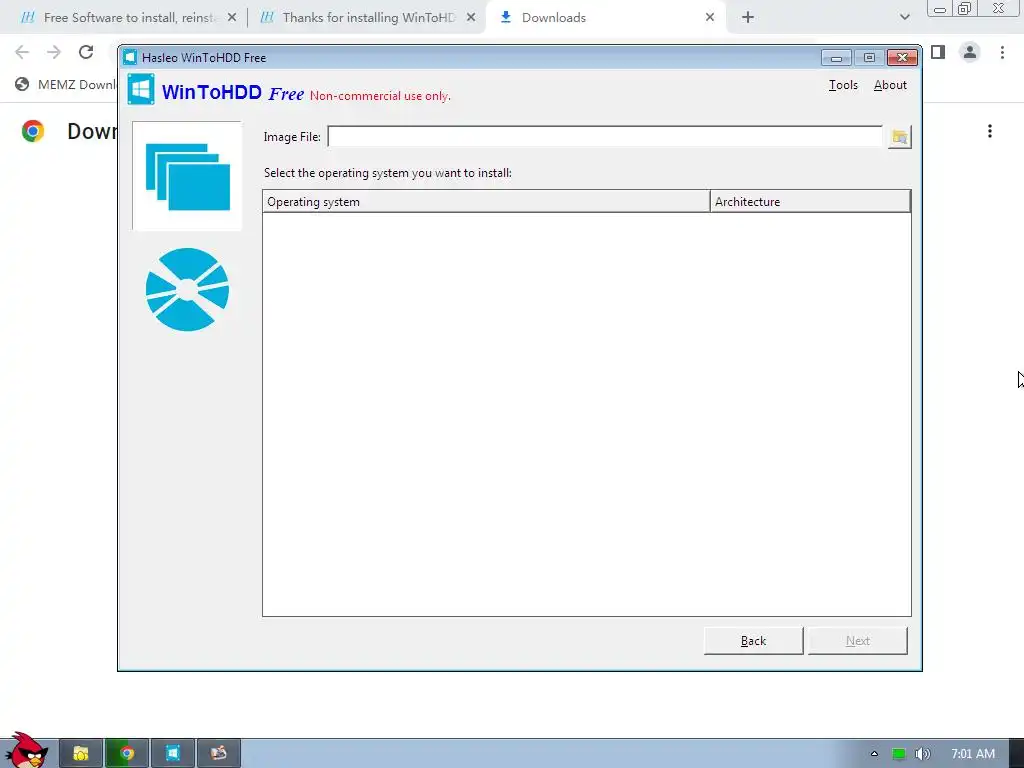
Task: Close the Thanks for installing WinToHDD tab
Action: (x=471, y=18)
